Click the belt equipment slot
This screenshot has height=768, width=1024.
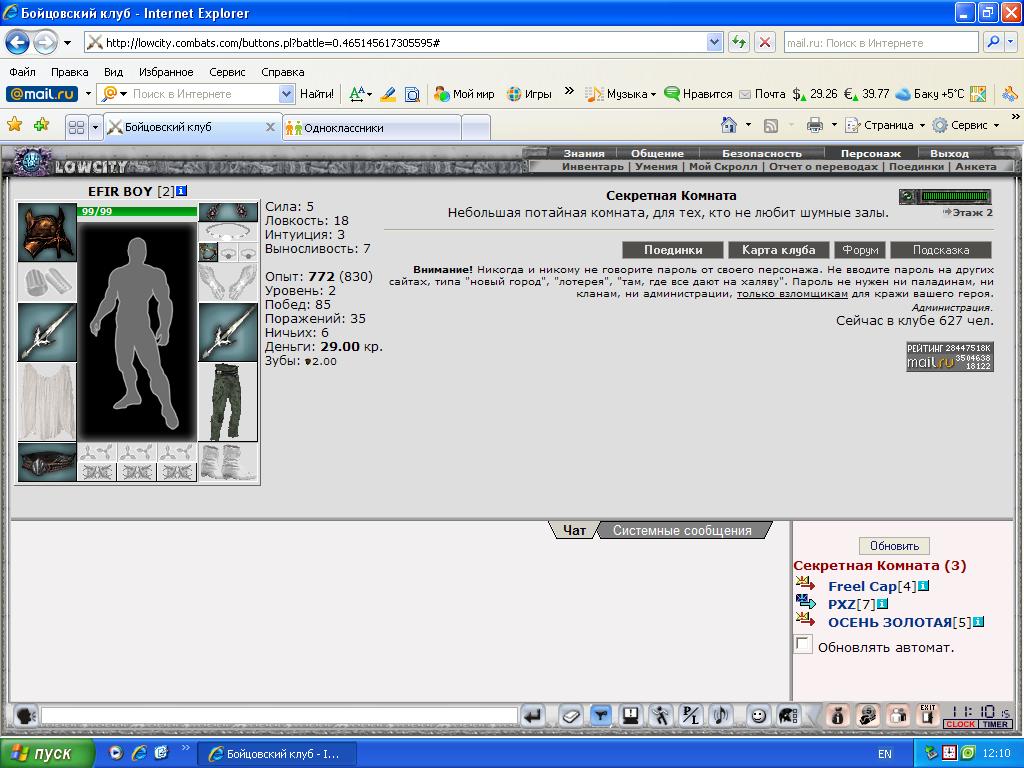coord(47,462)
